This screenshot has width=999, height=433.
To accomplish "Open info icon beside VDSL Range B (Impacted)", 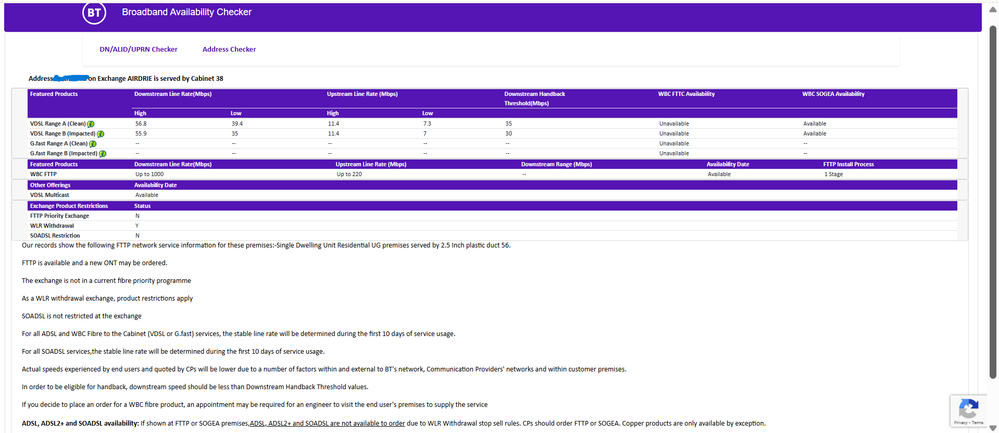I will (x=101, y=134).
